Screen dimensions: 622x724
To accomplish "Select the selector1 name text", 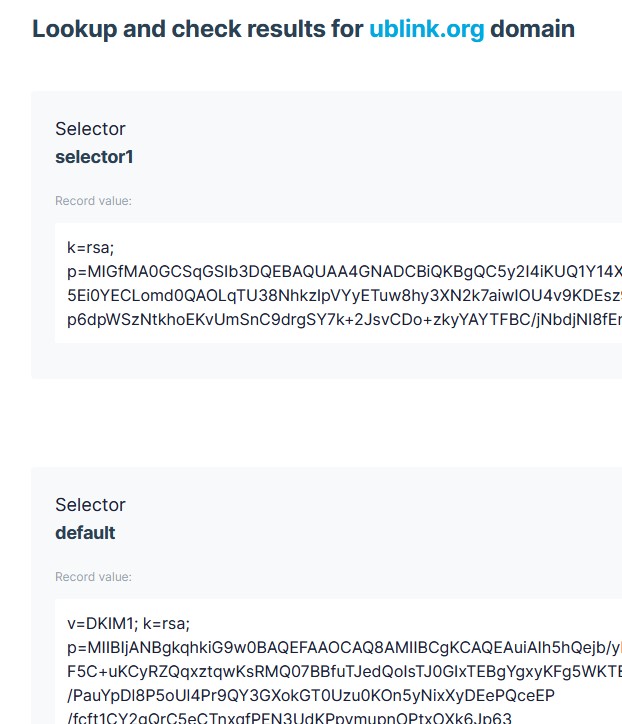I will click(x=94, y=157).
